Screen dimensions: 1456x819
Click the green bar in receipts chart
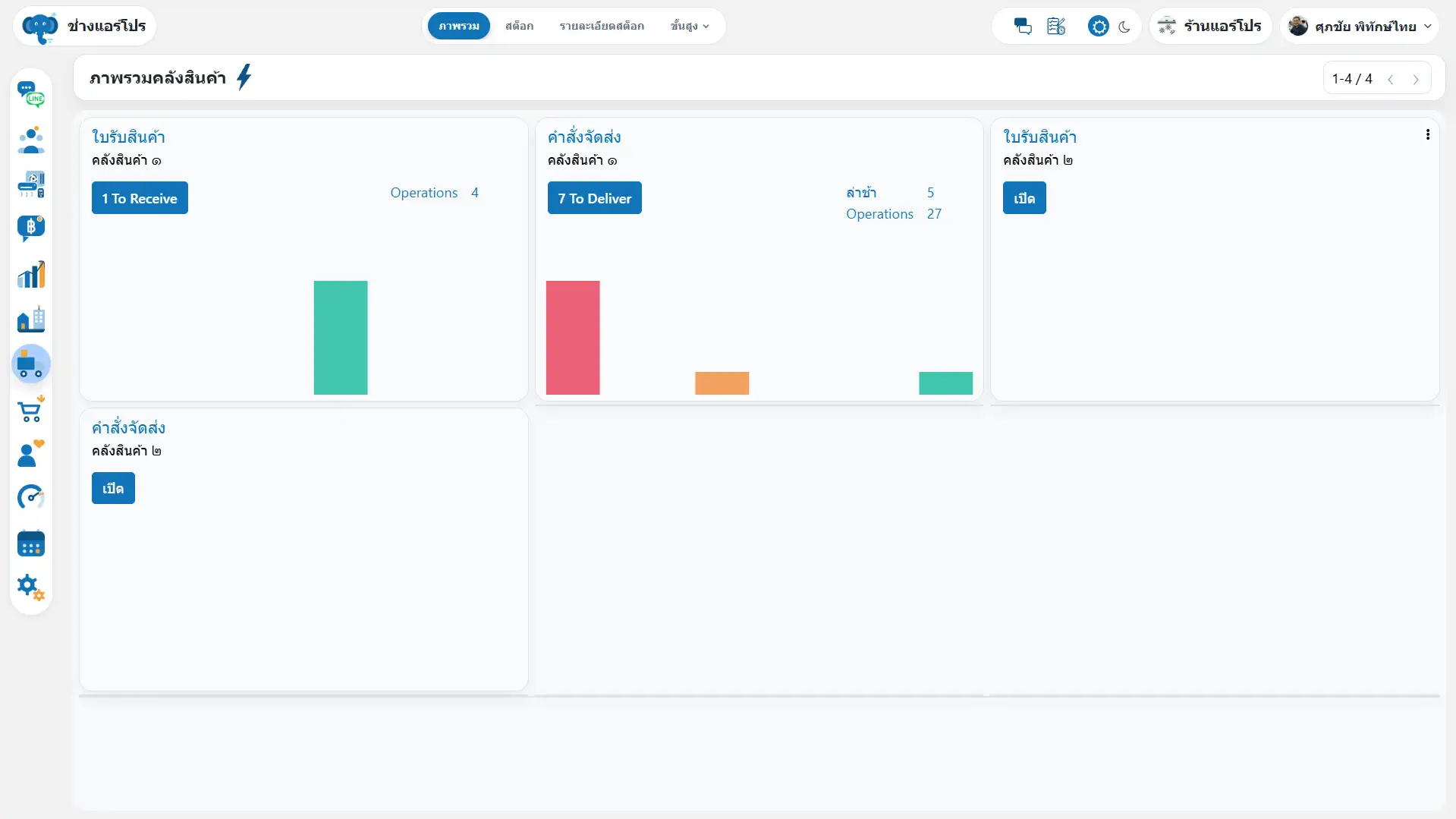click(341, 338)
